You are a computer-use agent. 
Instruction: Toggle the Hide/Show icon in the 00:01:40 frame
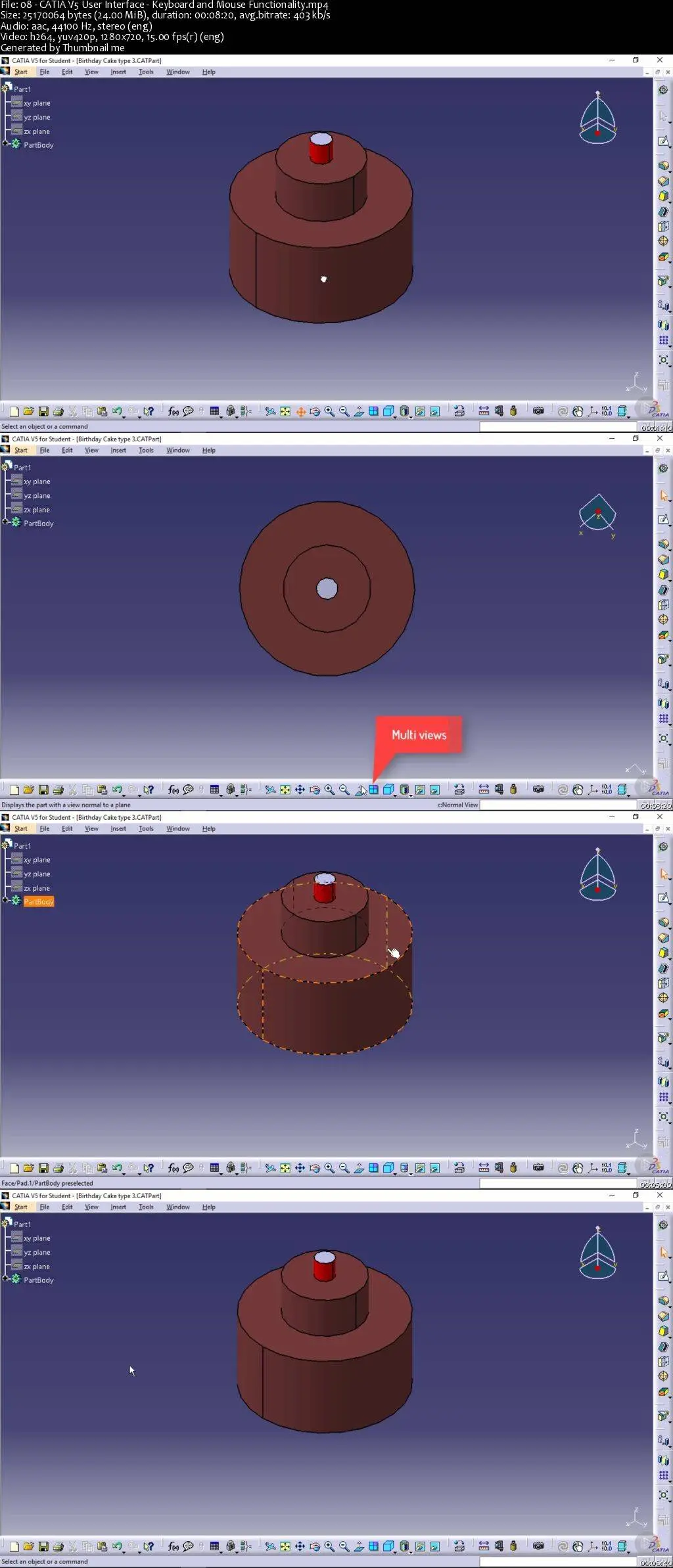[x=420, y=411]
